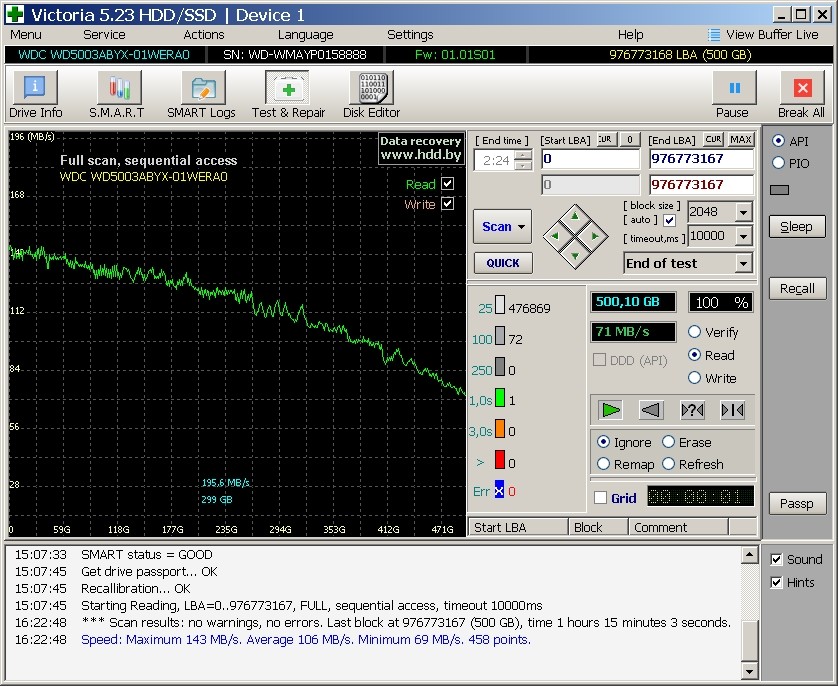Select the Write scan mode
838x686 pixels.
(x=694, y=378)
